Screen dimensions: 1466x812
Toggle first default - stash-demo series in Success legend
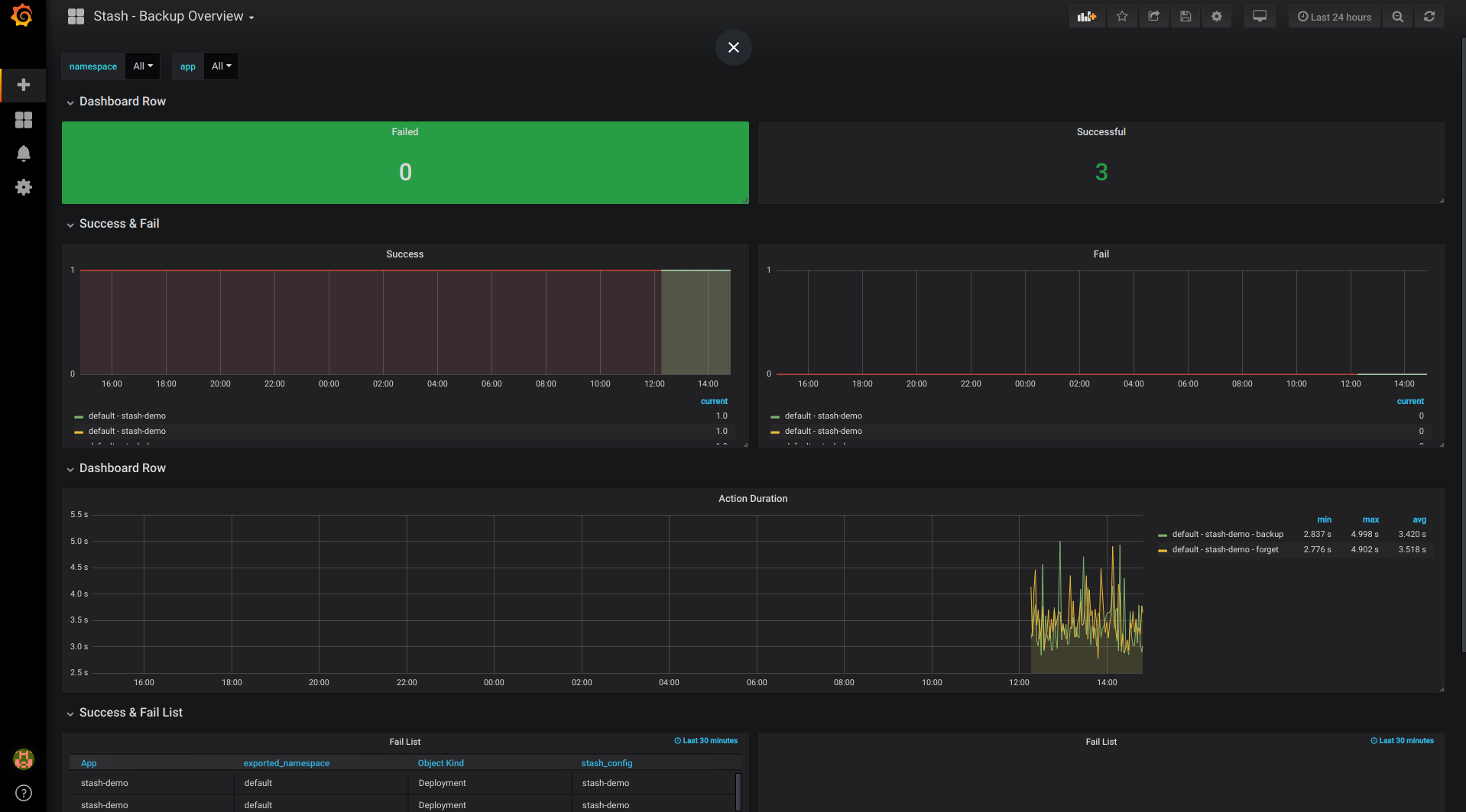coord(127,416)
